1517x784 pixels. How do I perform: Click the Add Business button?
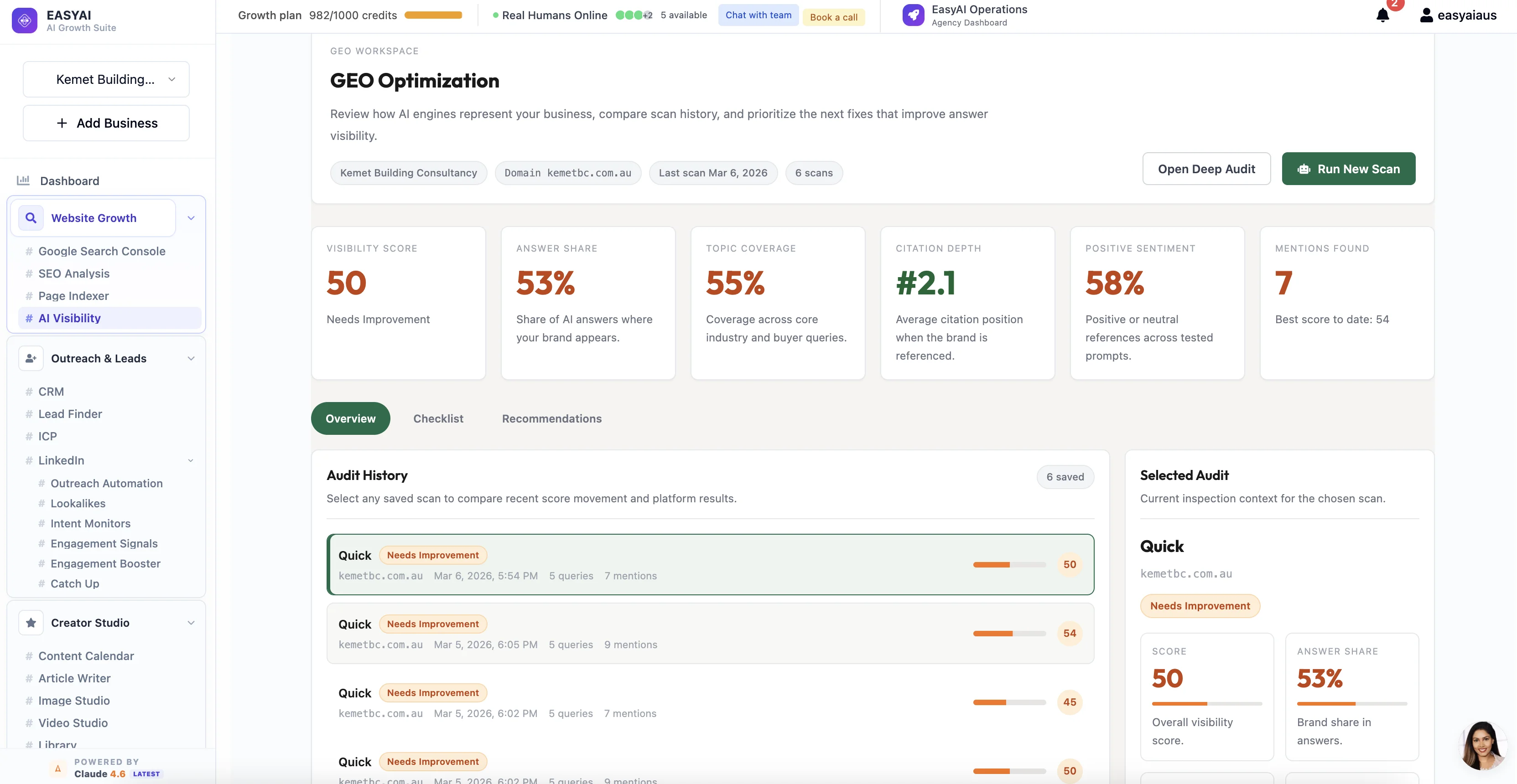point(106,123)
